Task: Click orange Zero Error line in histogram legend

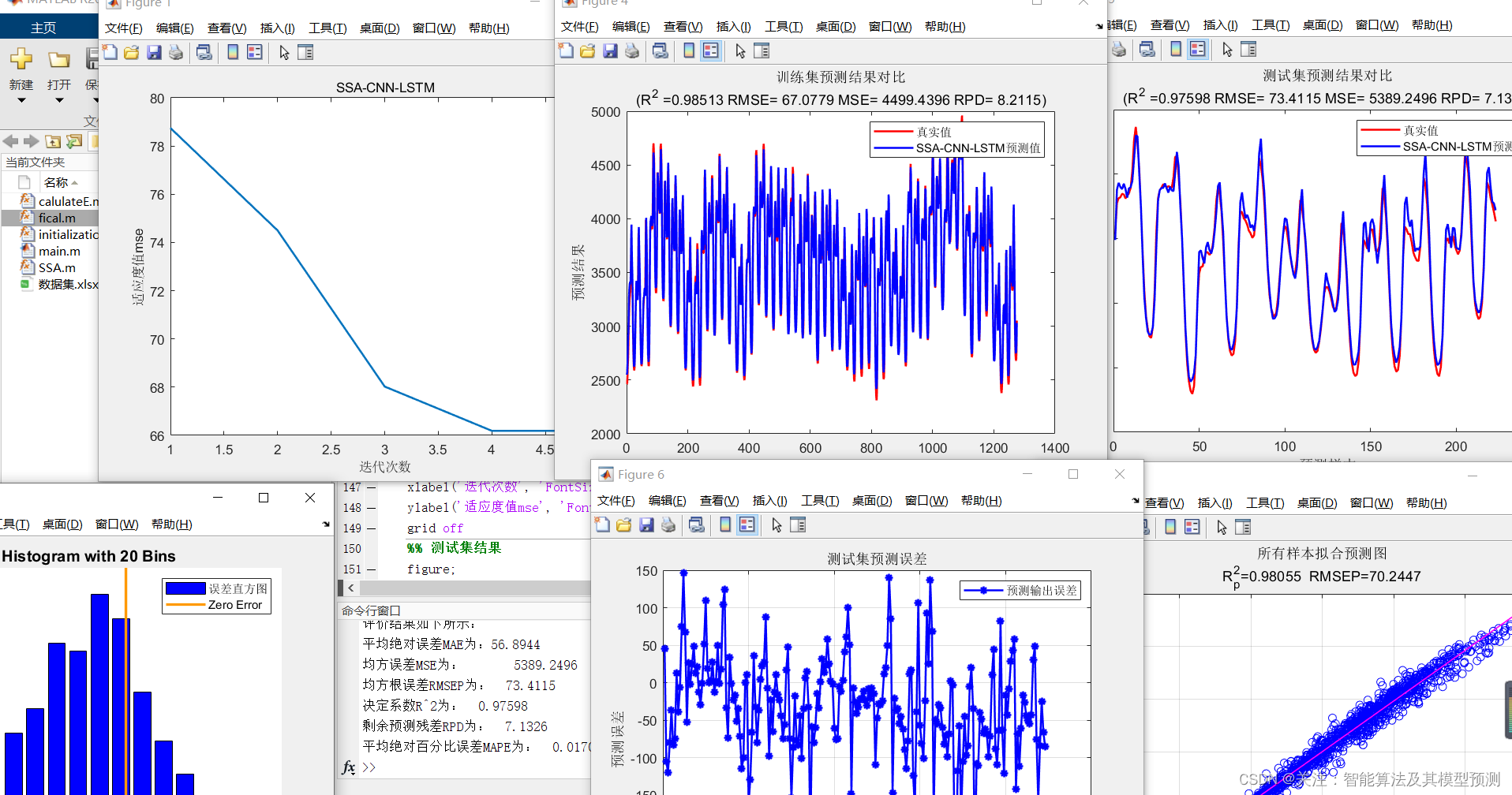Action: [x=185, y=605]
